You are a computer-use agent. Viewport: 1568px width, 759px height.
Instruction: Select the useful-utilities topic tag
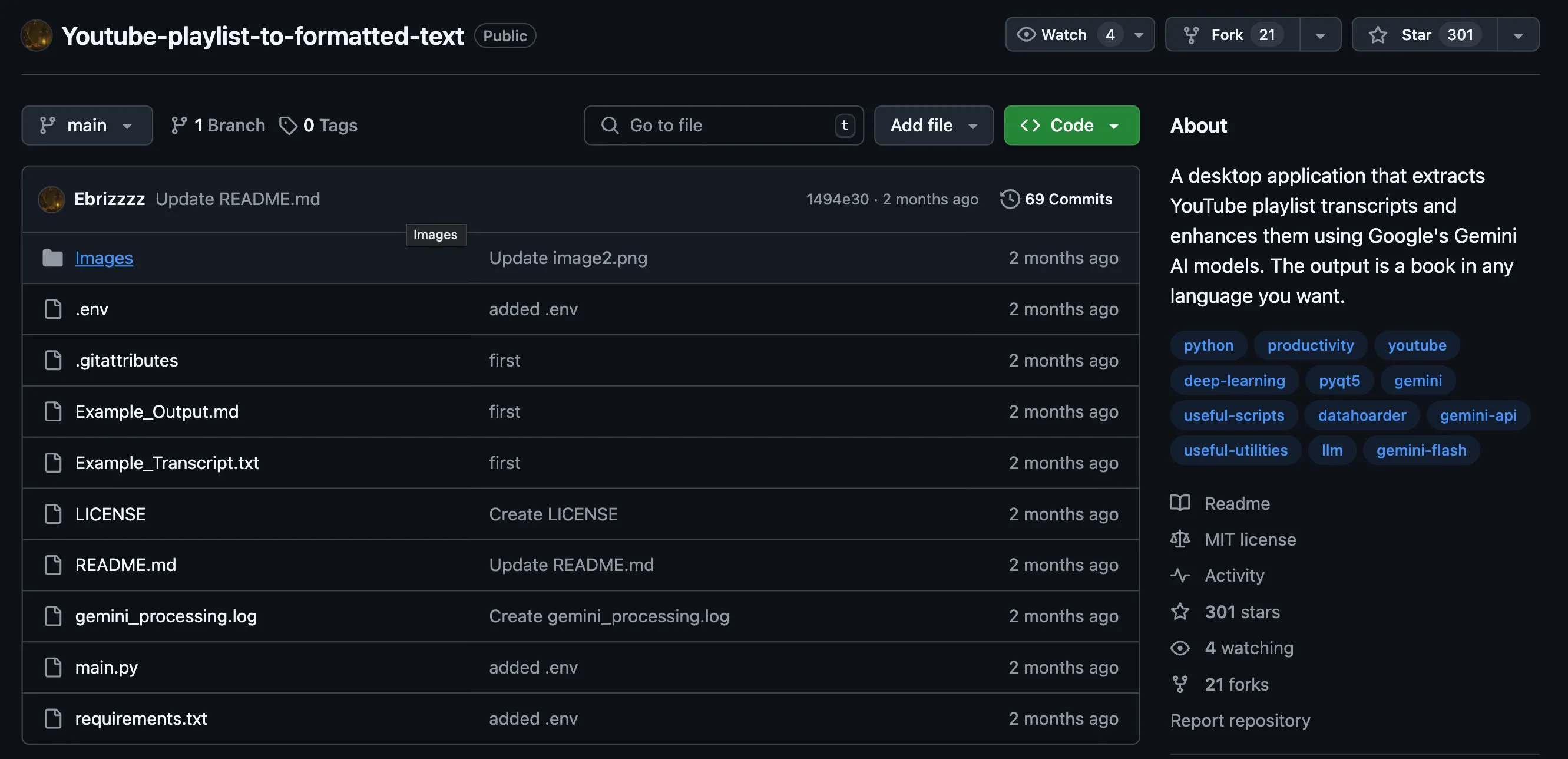point(1236,450)
